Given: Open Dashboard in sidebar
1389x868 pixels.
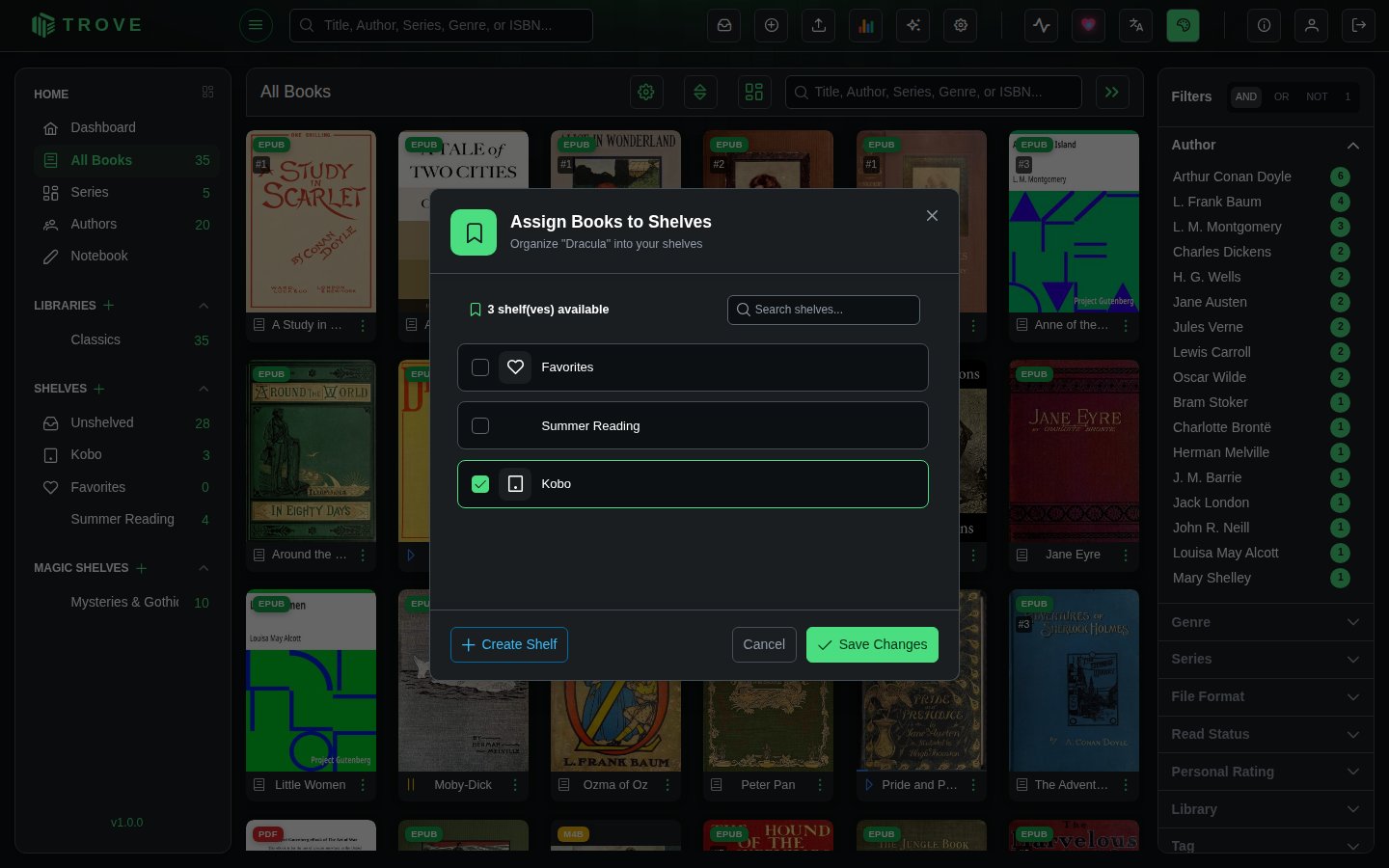Looking at the screenshot, I should [x=126, y=127].
